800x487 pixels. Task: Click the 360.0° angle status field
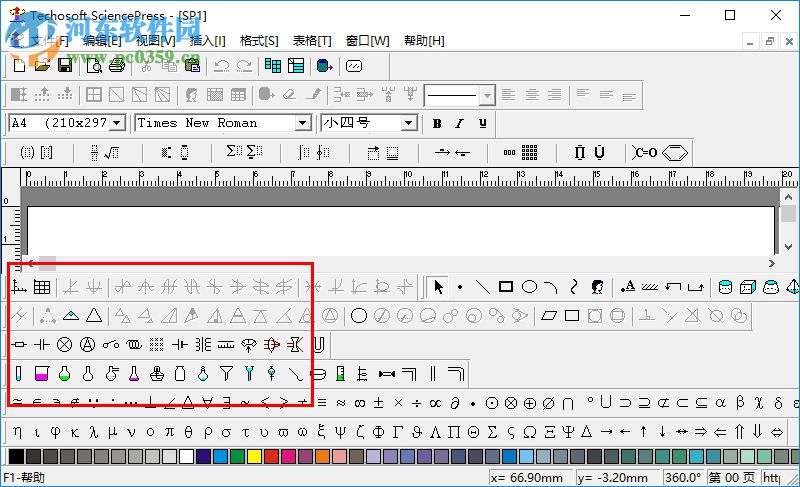pyautogui.click(x=683, y=478)
